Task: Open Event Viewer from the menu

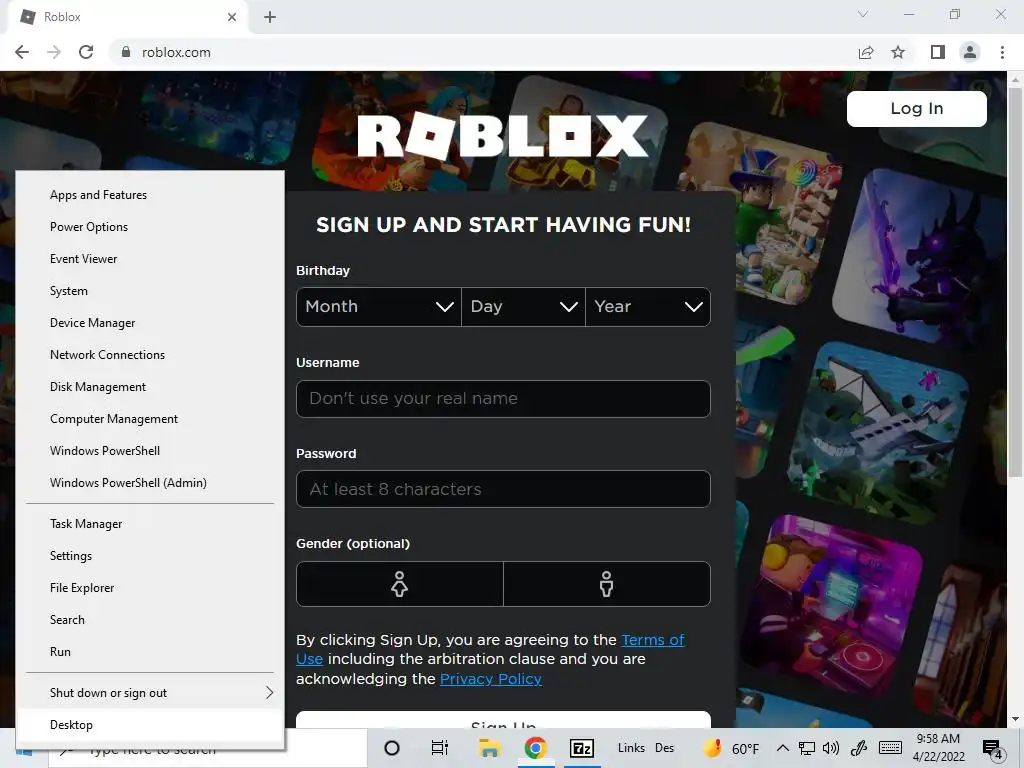Action: (x=150, y=259)
